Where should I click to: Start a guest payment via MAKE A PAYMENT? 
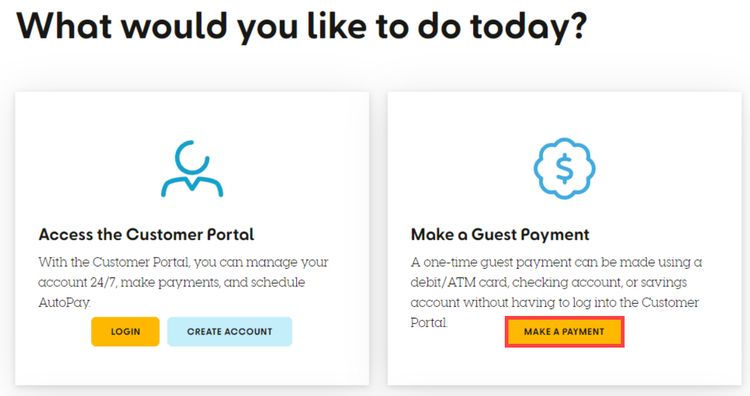(x=564, y=331)
